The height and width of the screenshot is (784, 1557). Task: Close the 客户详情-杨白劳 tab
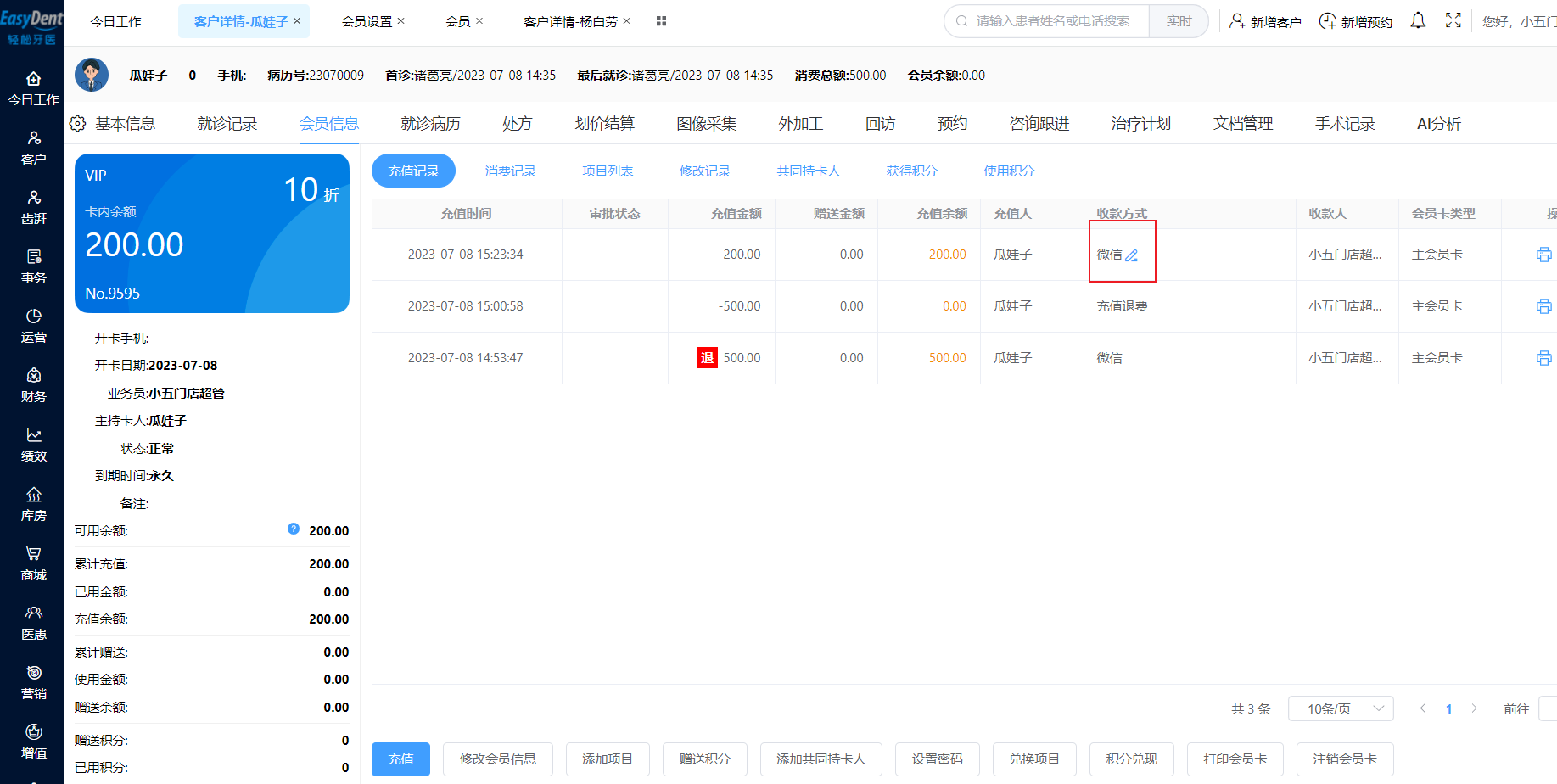coord(626,20)
